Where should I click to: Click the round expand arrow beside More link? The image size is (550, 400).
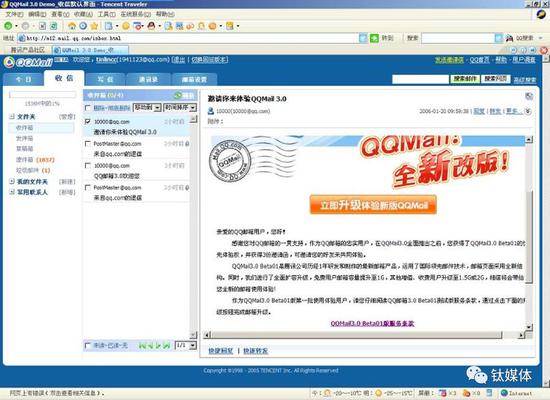[528, 111]
